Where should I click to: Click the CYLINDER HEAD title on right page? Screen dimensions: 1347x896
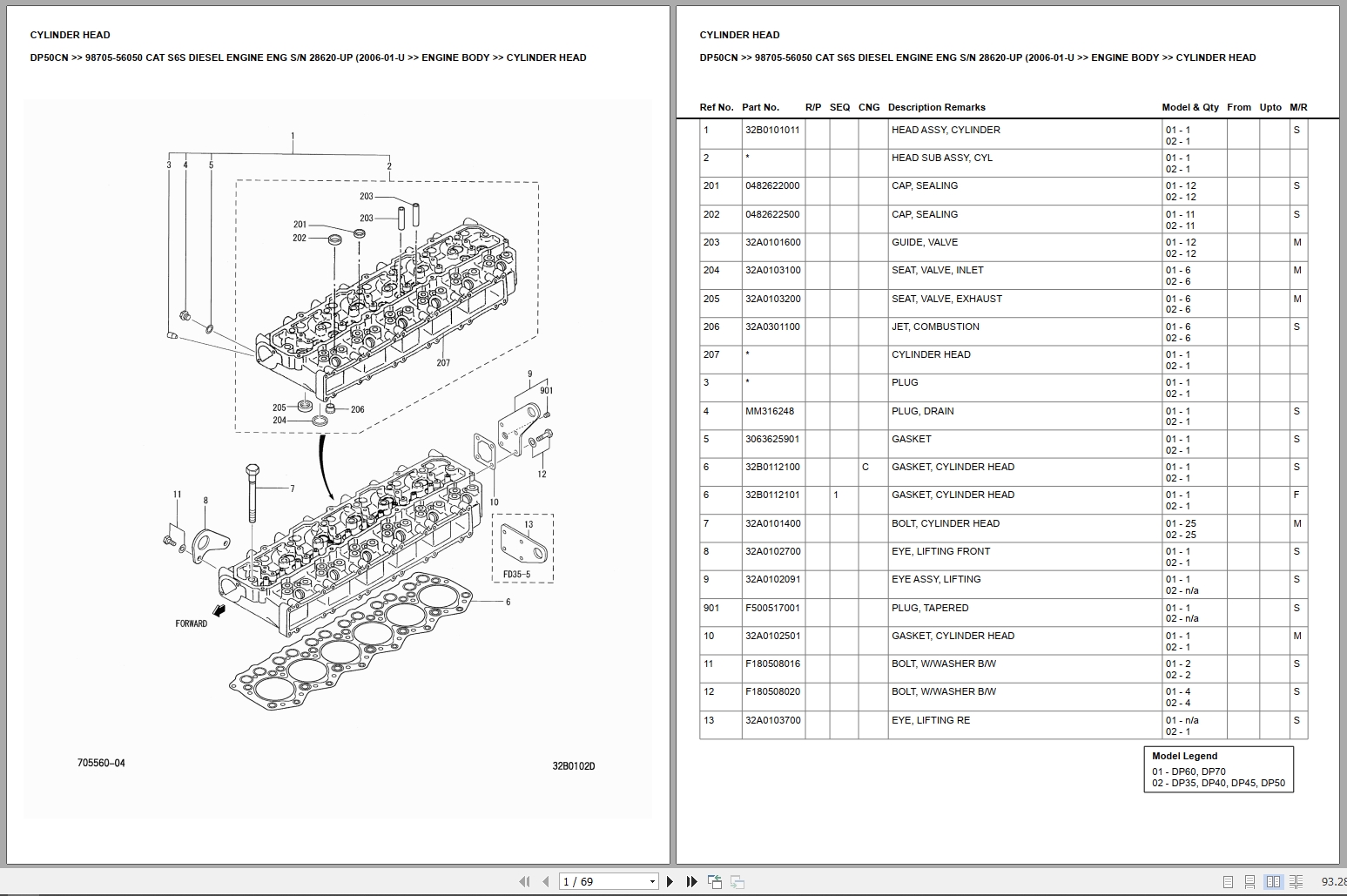(x=737, y=35)
